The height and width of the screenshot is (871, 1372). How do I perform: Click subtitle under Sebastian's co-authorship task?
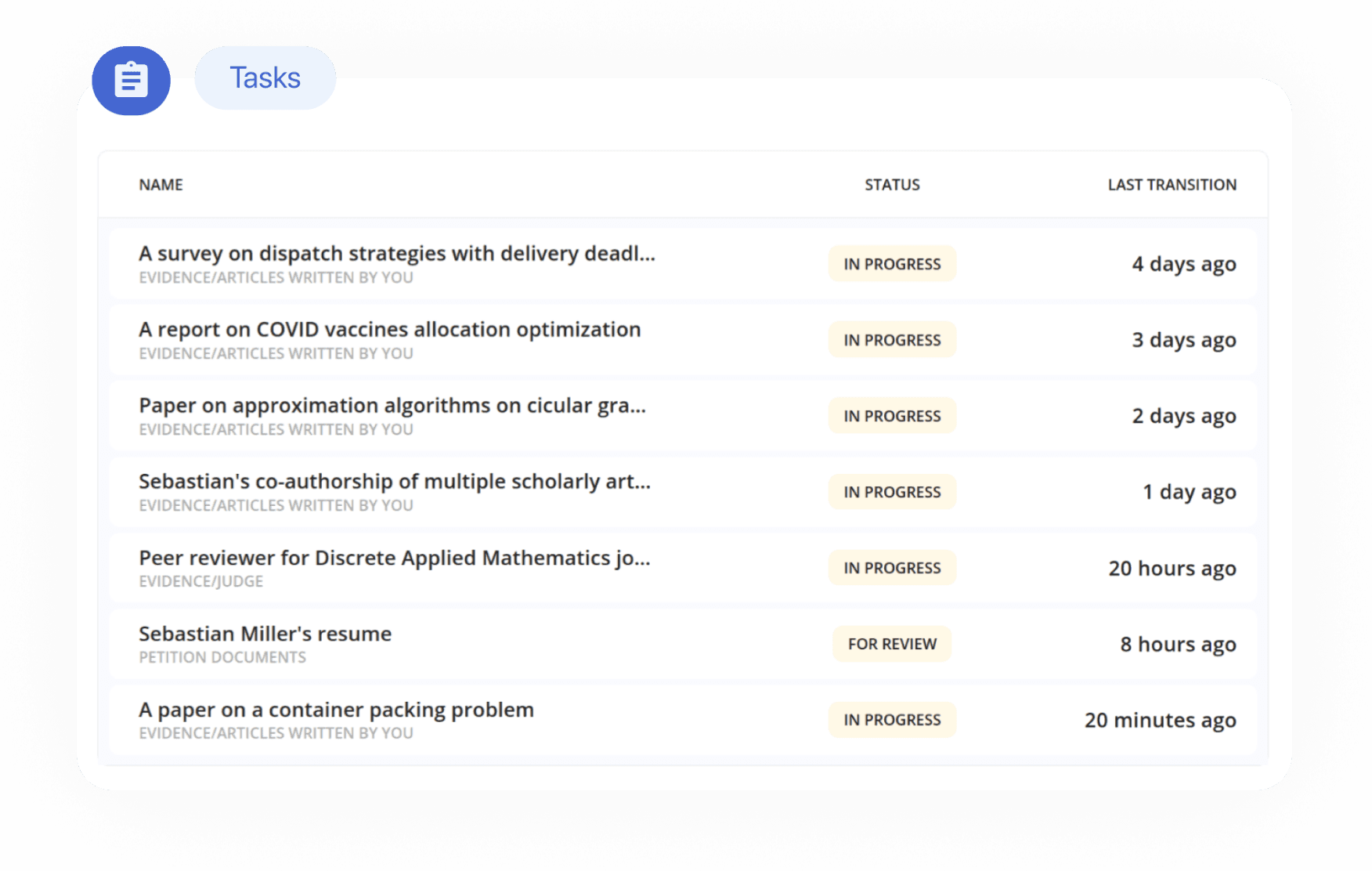coord(276,505)
